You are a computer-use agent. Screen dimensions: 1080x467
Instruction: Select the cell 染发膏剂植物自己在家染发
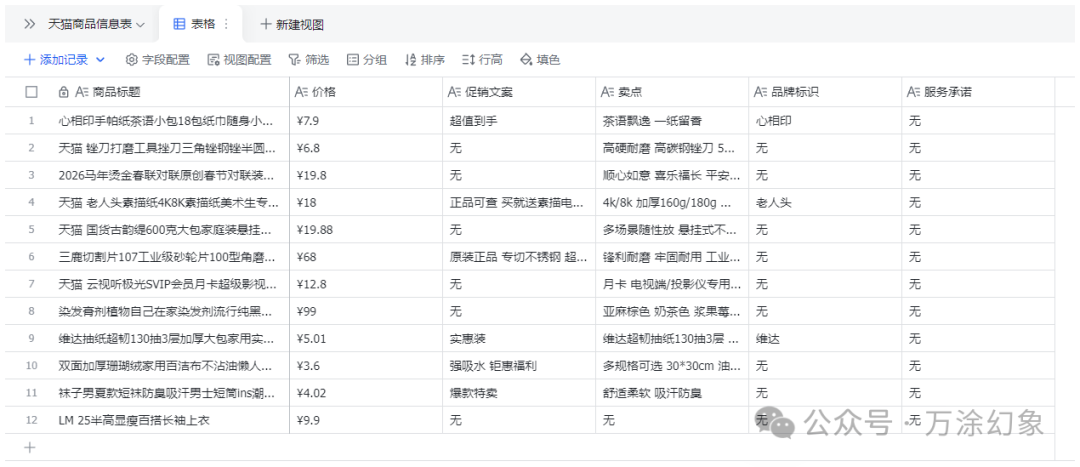(x=173, y=311)
